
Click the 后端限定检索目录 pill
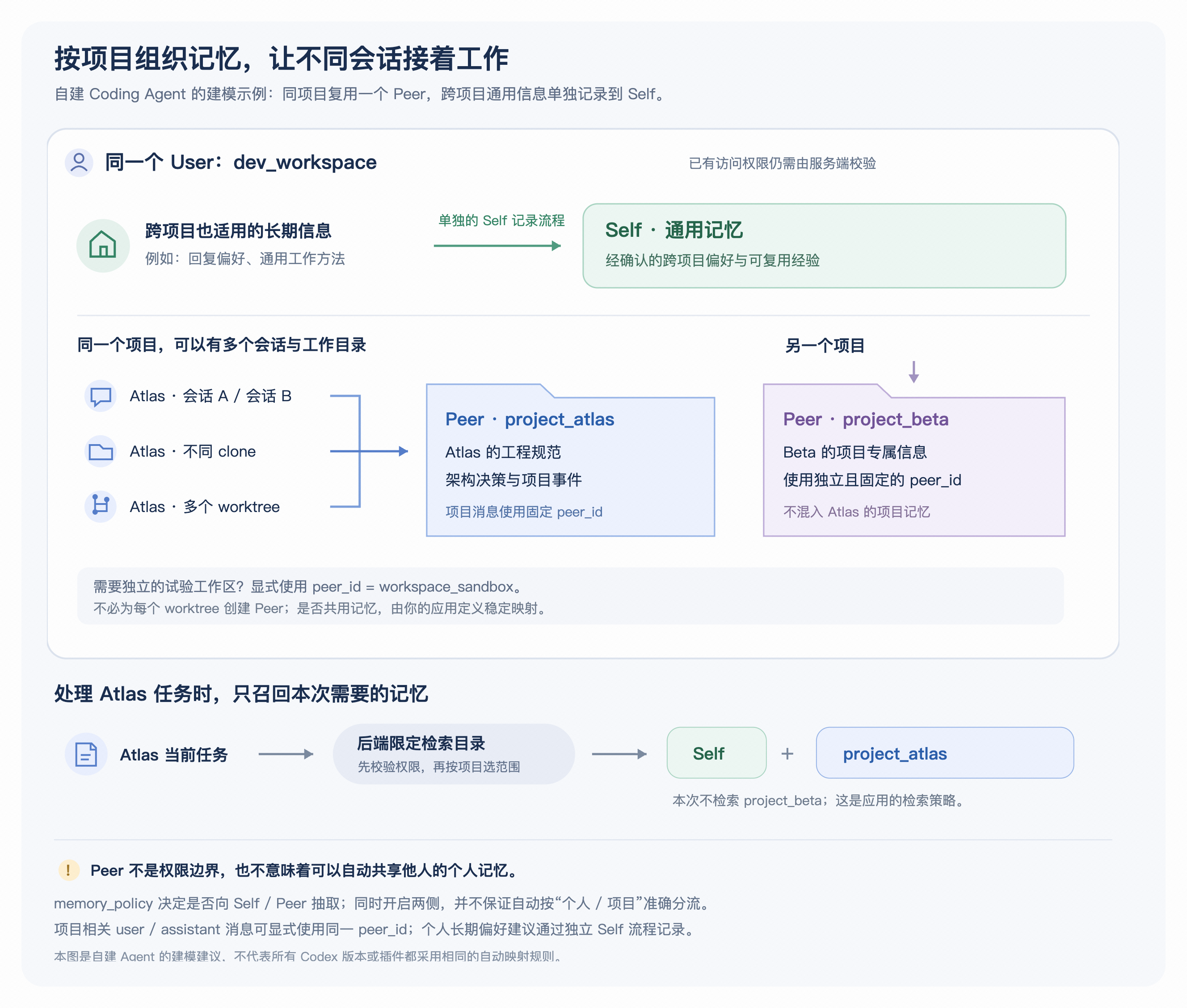pyautogui.click(x=454, y=754)
